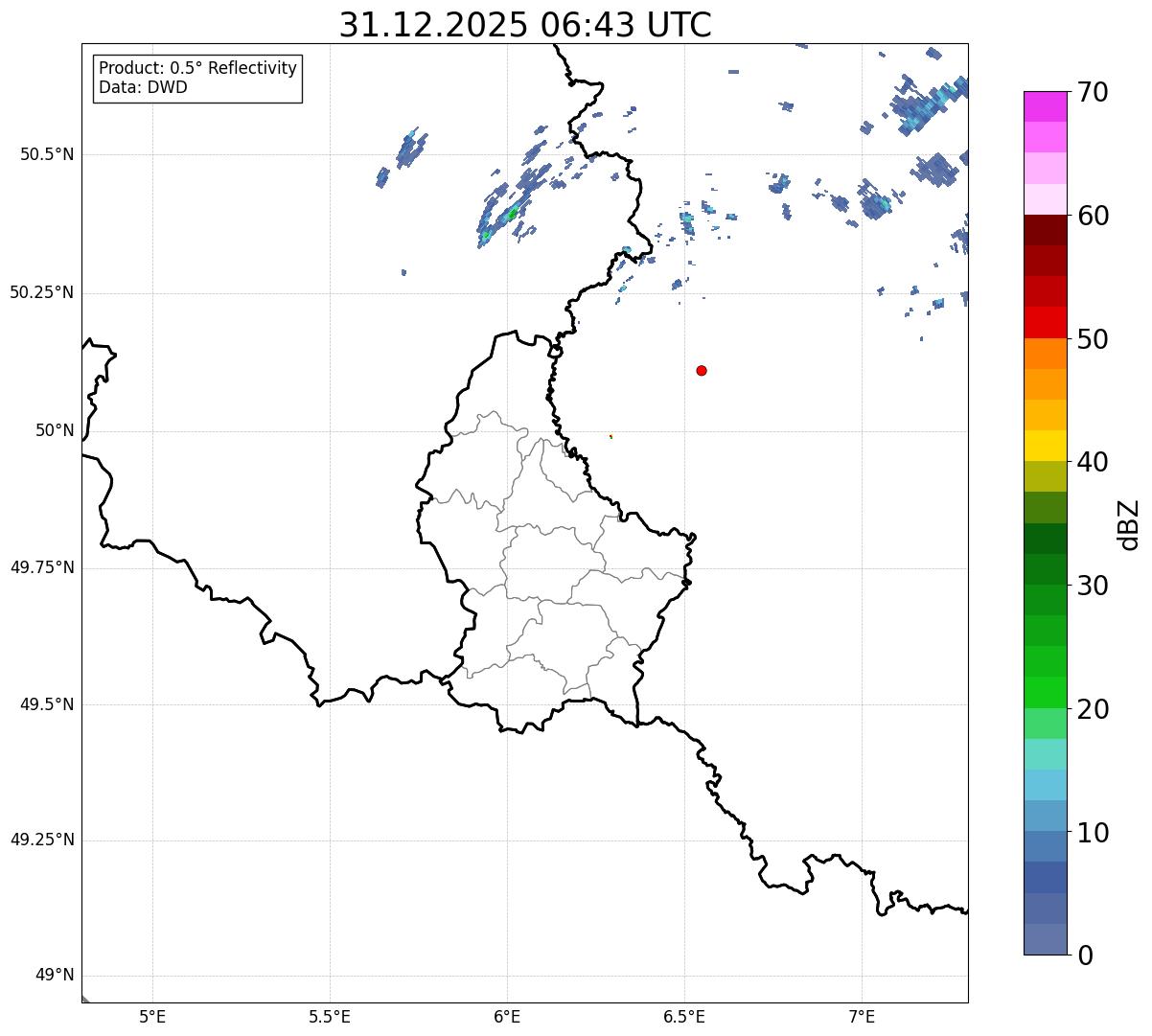The height and width of the screenshot is (1036, 1152).
Task: Click the "5°E" longitude label
Action: point(152,1017)
